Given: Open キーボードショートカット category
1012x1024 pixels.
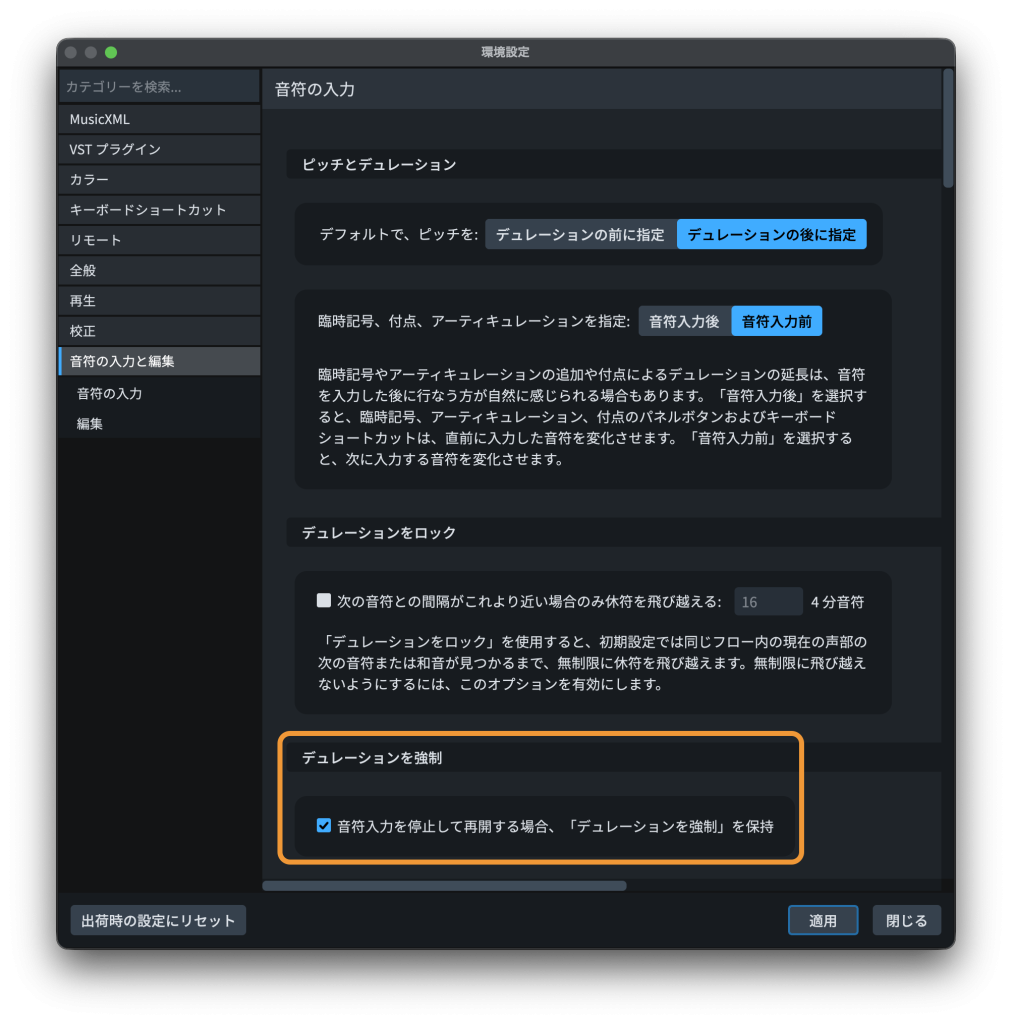Looking at the screenshot, I should [x=159, y=210].
